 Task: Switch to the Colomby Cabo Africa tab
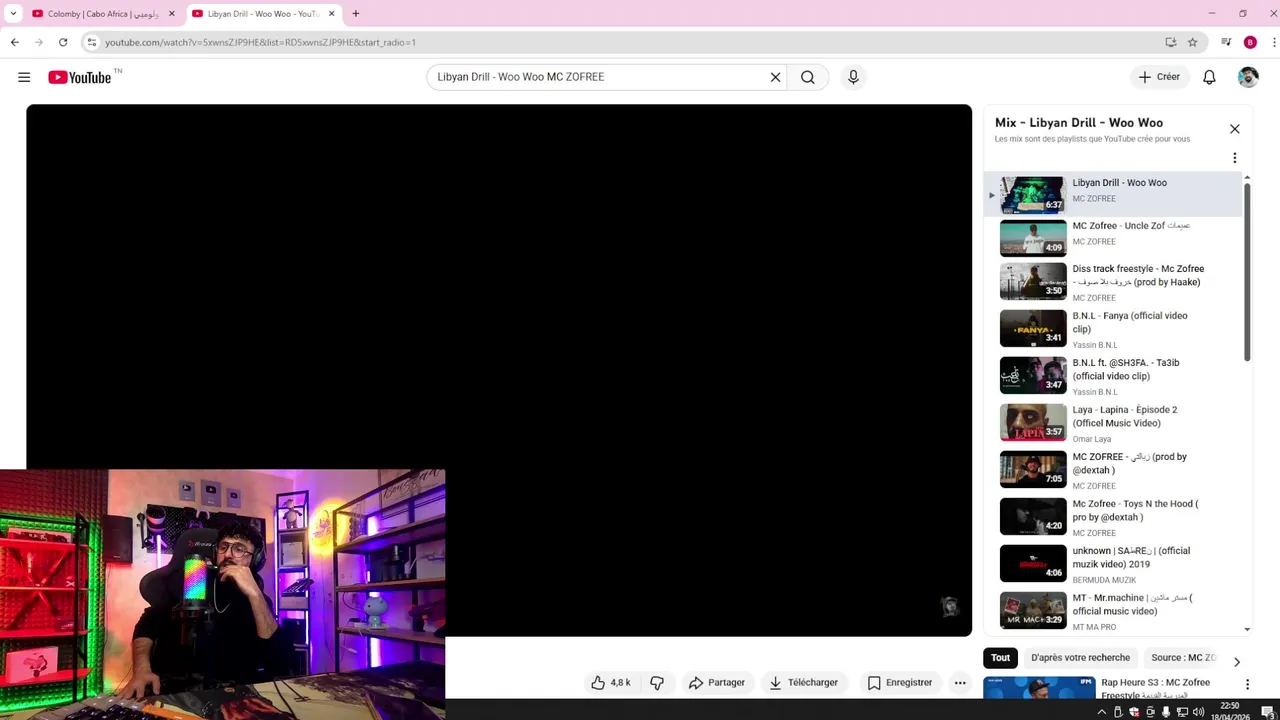tap(103, 14)
